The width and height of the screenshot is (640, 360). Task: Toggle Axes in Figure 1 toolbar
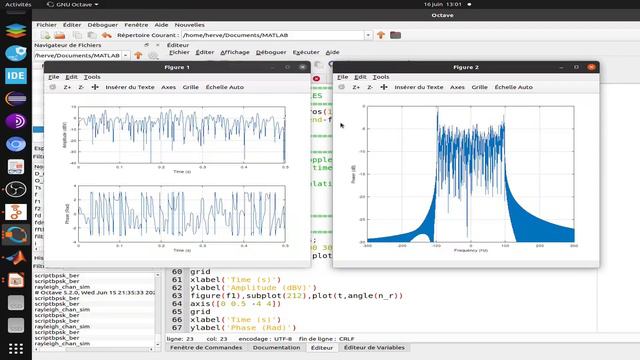(x=168, y=87)
